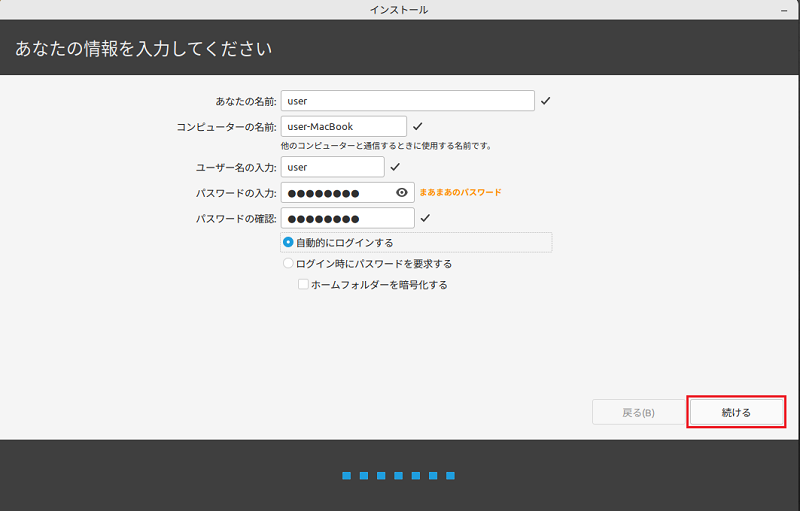Focus the ユーザー名の入力 field
The image size is (800, 511).
(333, 167)
